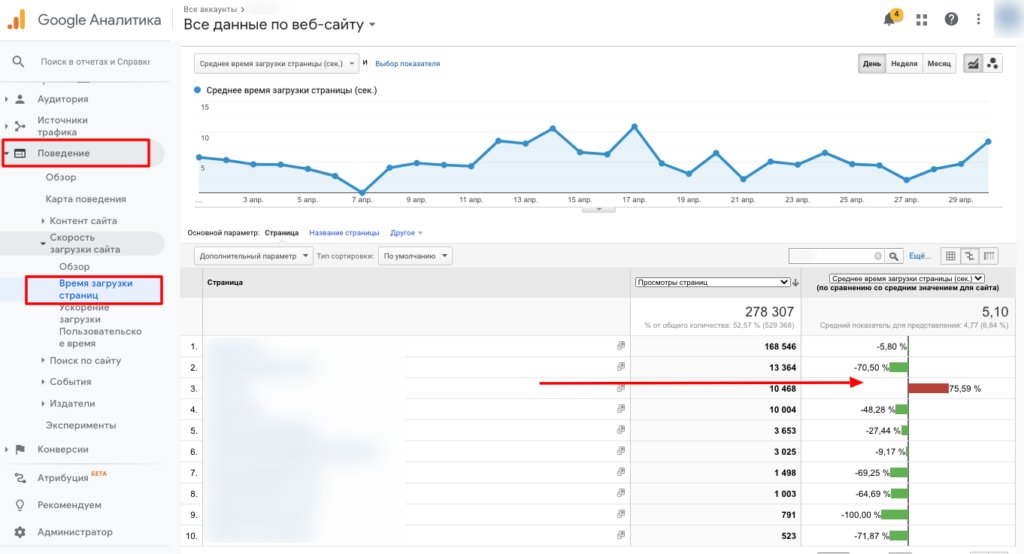Select the data table view icon
Screen dimensions: 1024x554
[x=951, y=256]
